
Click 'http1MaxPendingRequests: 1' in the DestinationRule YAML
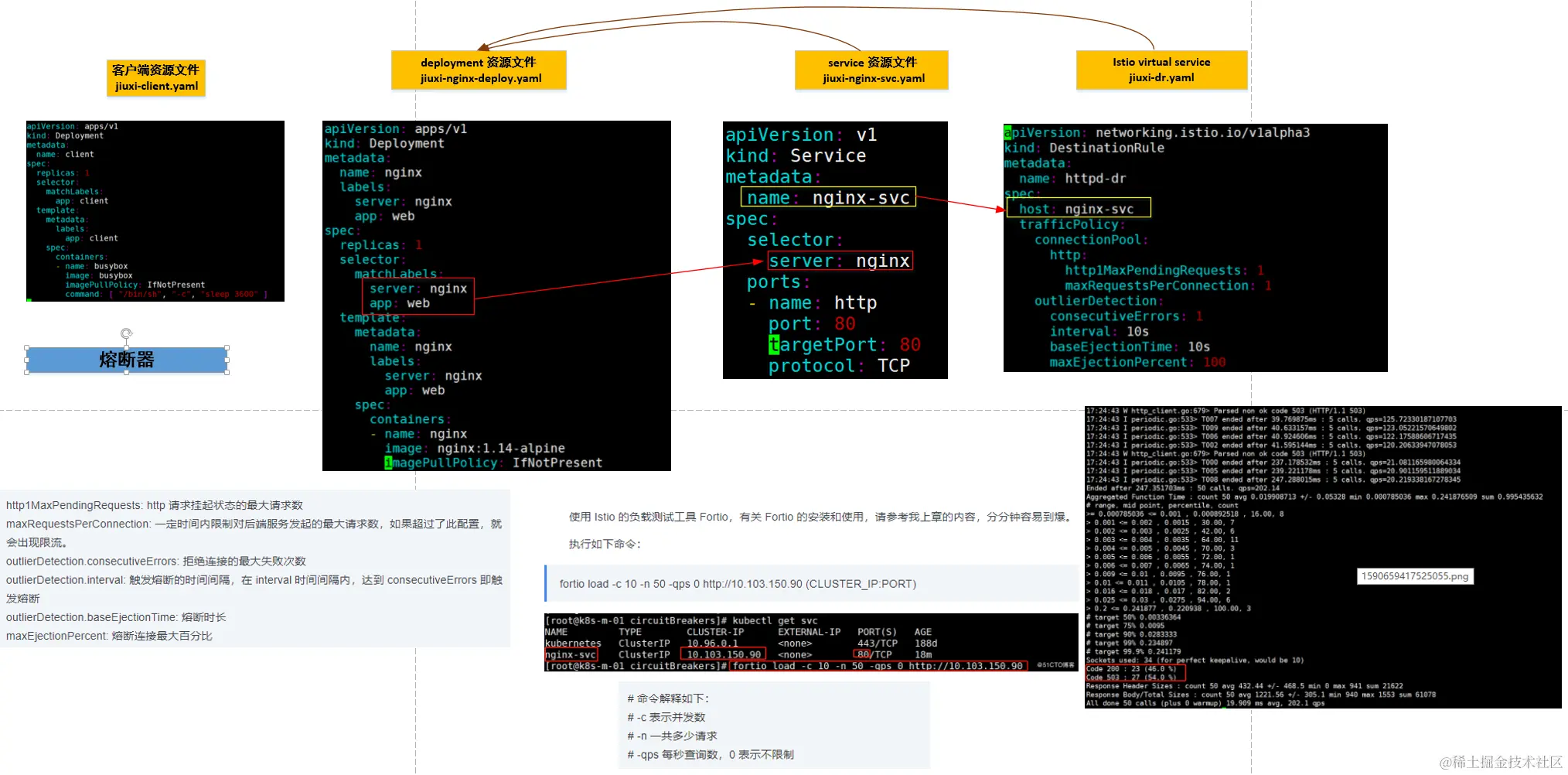point(1164,270)
